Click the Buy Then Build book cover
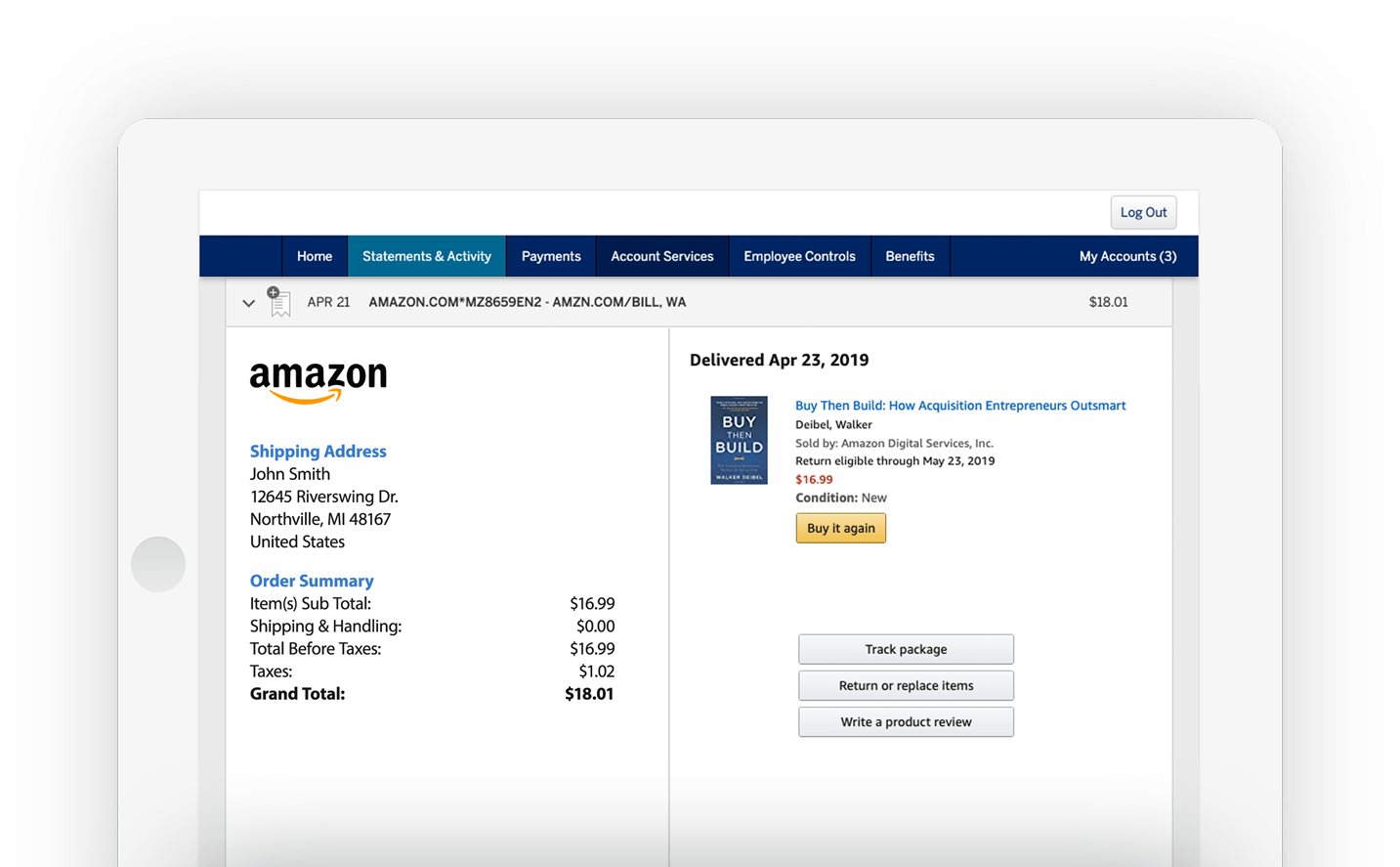 point(739,440)
